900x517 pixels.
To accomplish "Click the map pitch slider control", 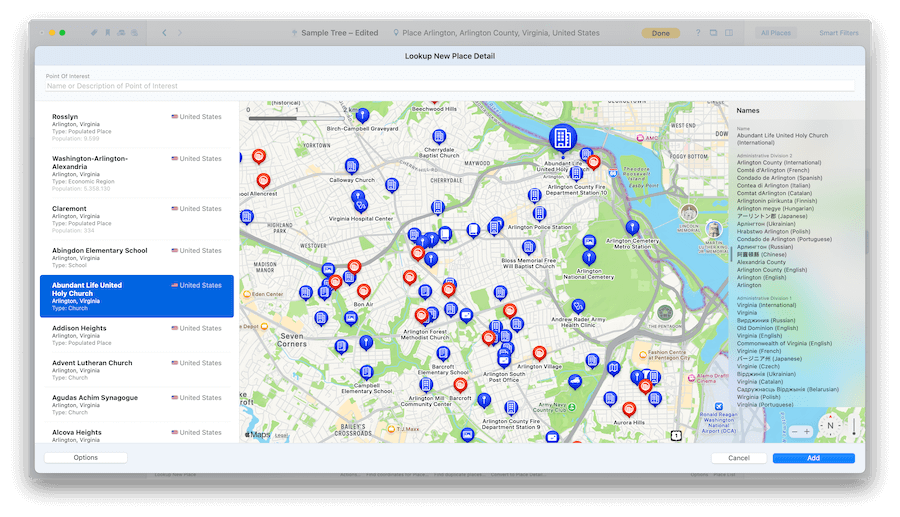I will tap(854, 426).
